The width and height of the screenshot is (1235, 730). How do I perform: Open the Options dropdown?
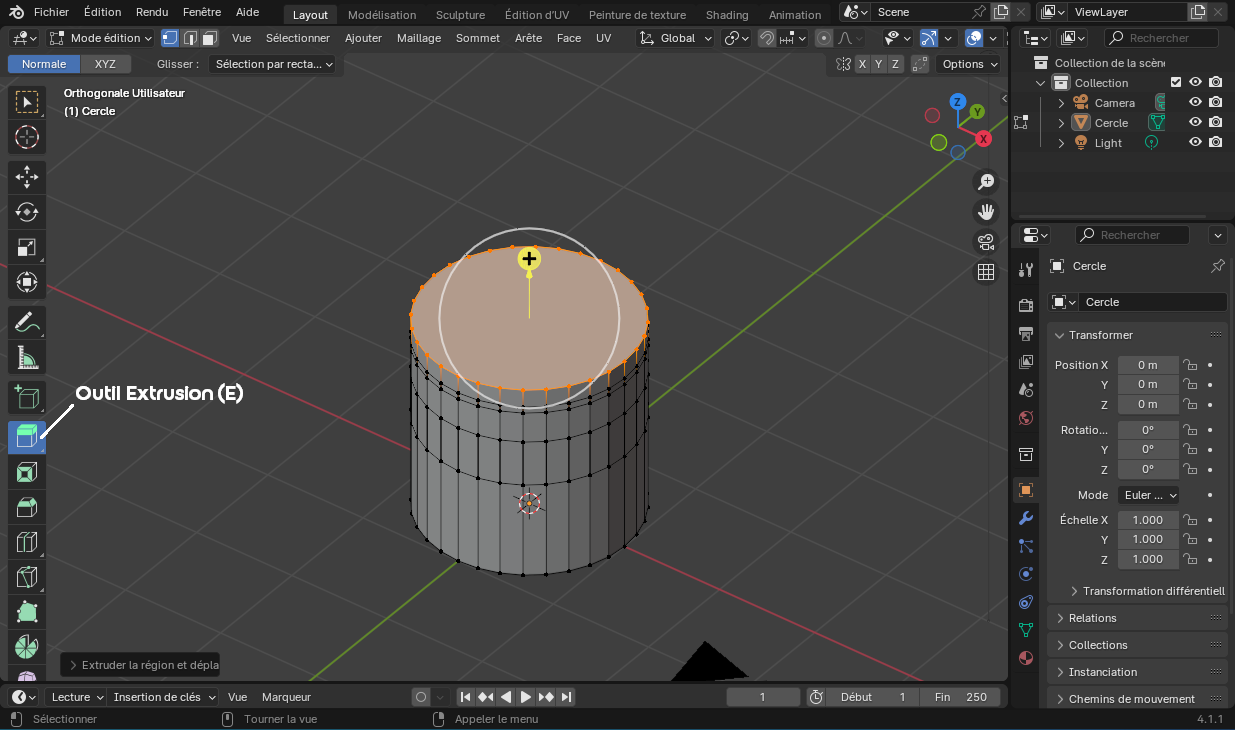click(x=969, y=64)
